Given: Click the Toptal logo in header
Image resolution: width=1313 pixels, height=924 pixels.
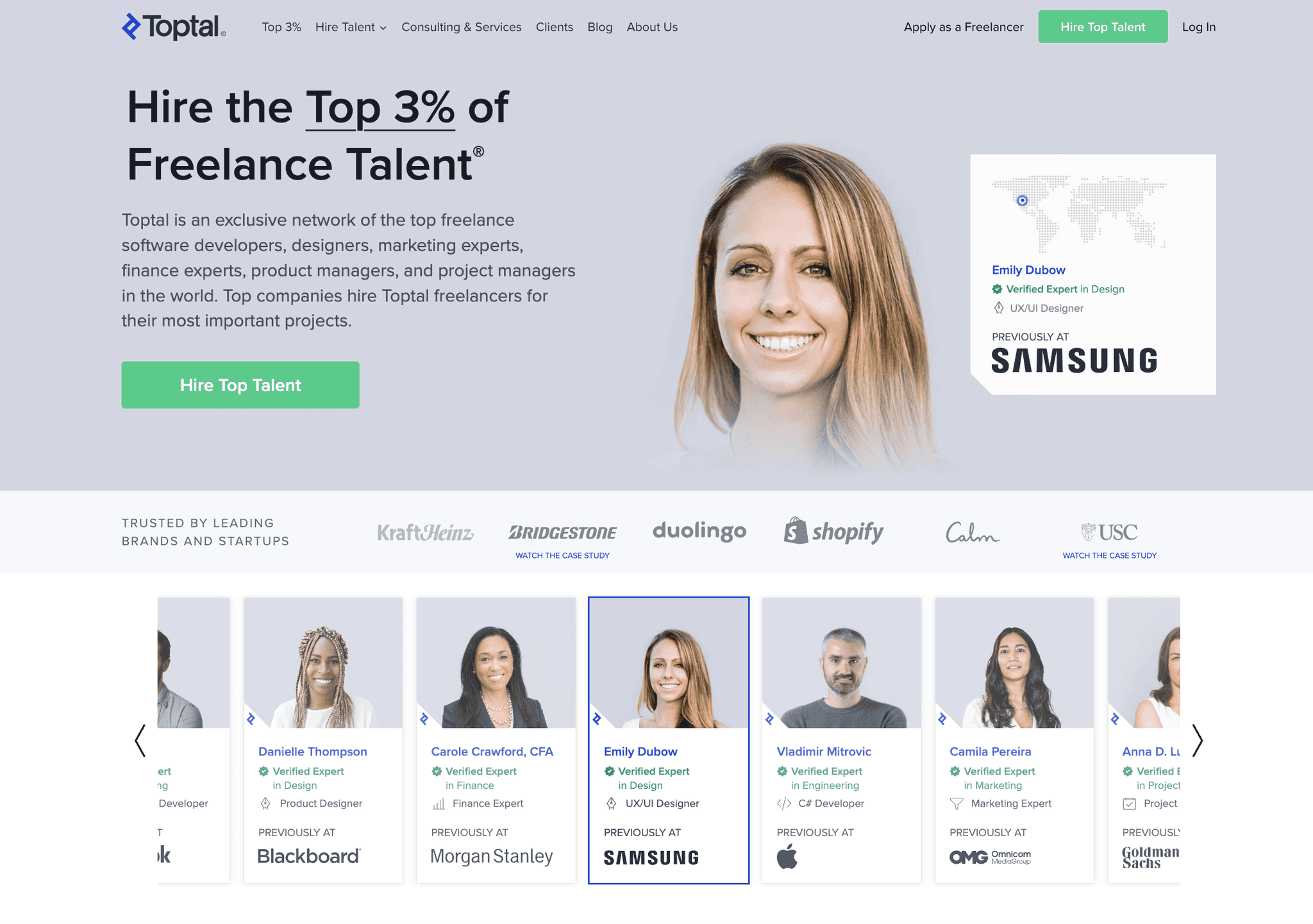Looking at the screenshot, I should click(174, 26).
